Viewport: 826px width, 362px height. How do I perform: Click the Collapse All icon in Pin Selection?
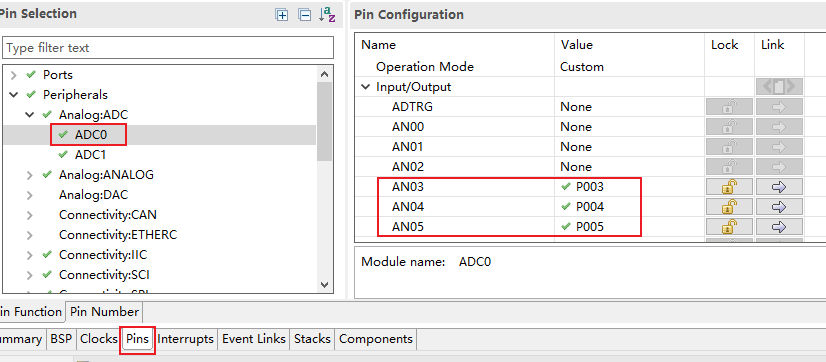tap(304, 15)
